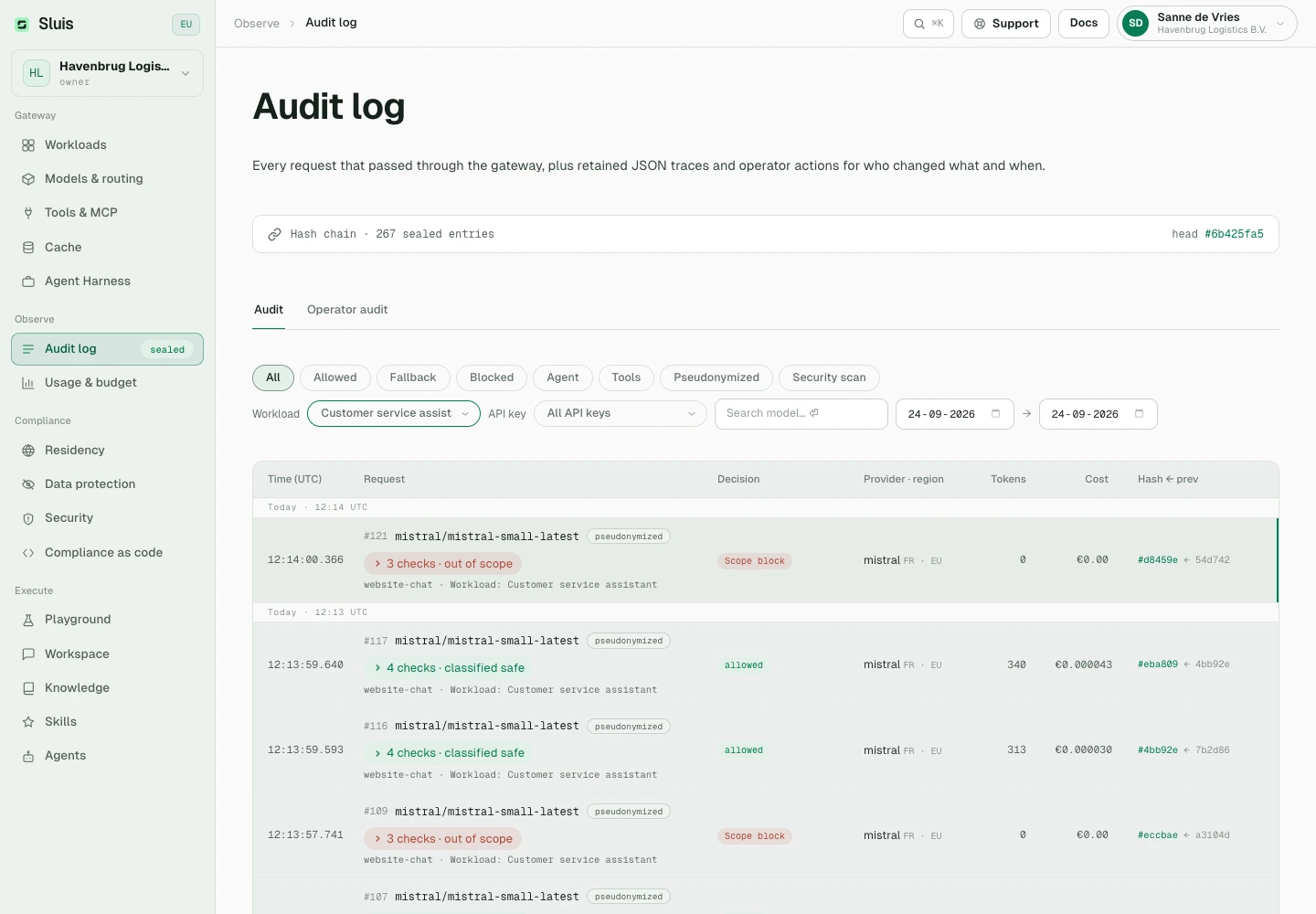Screen dimensions: 1316x914
Task: Click the Skills star icon
Action: click(28, 722)
